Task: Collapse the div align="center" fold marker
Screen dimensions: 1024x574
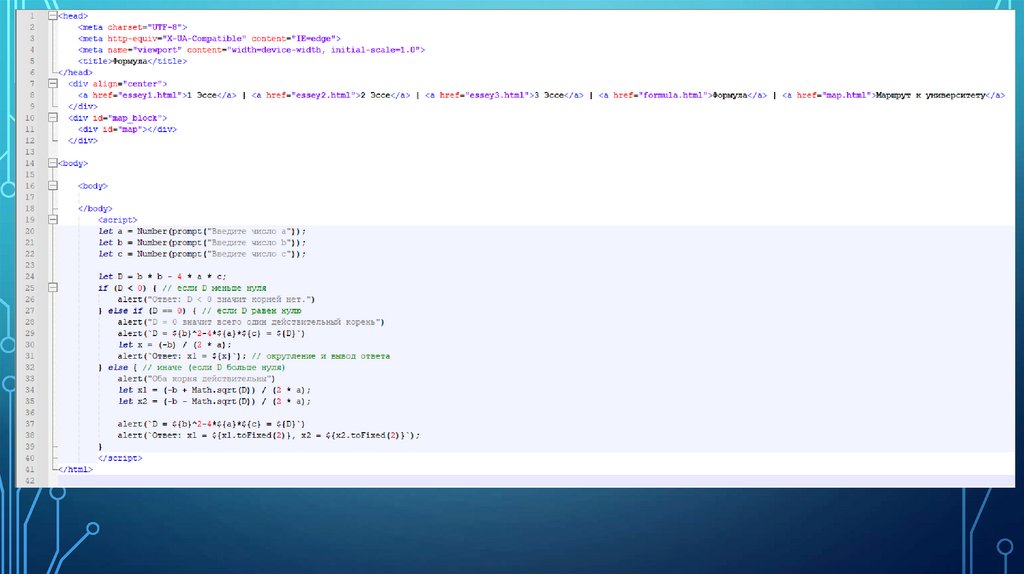Action: [x=53, y=83]
